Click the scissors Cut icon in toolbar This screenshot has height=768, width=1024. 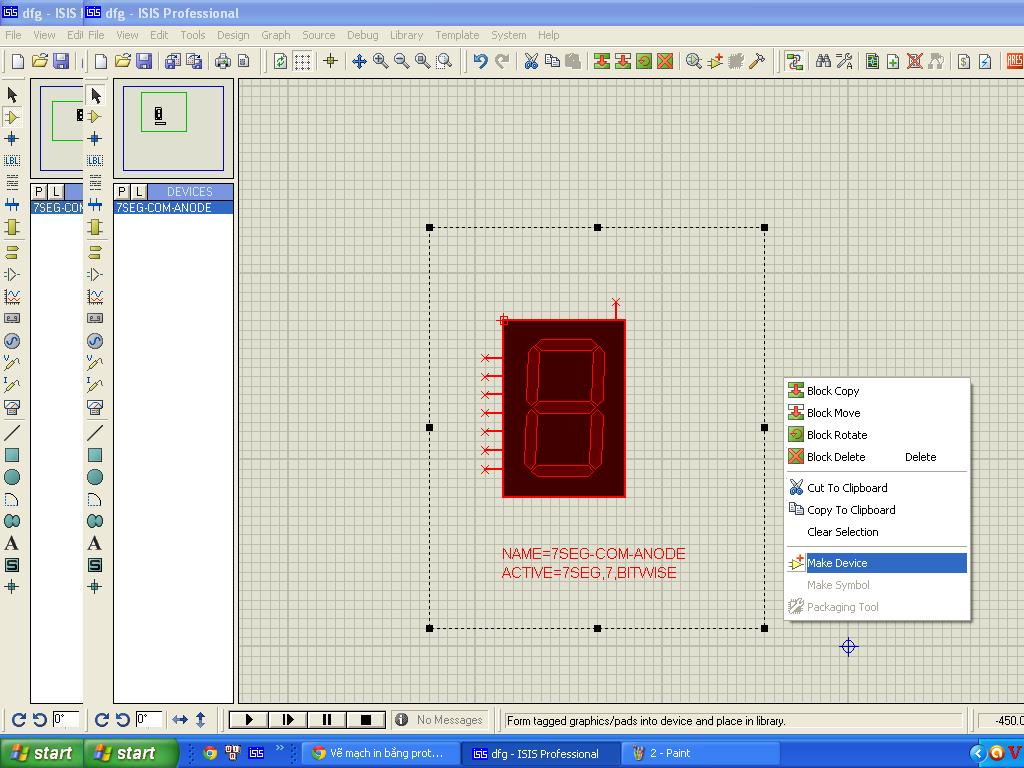(531, 61)
